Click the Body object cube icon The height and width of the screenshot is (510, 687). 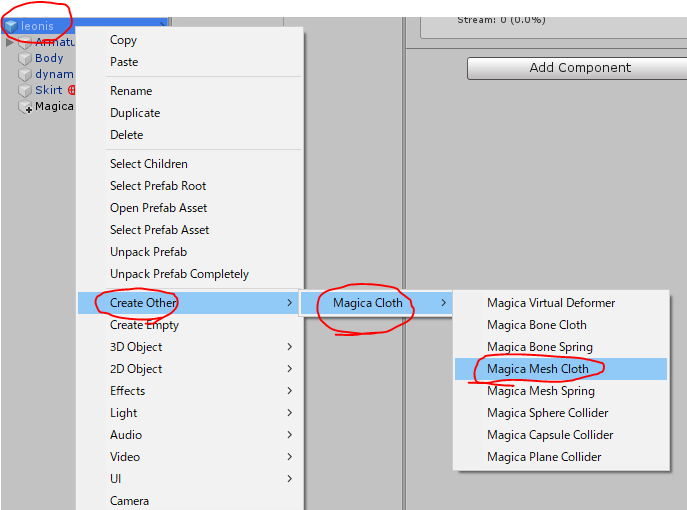pos(25,58)
